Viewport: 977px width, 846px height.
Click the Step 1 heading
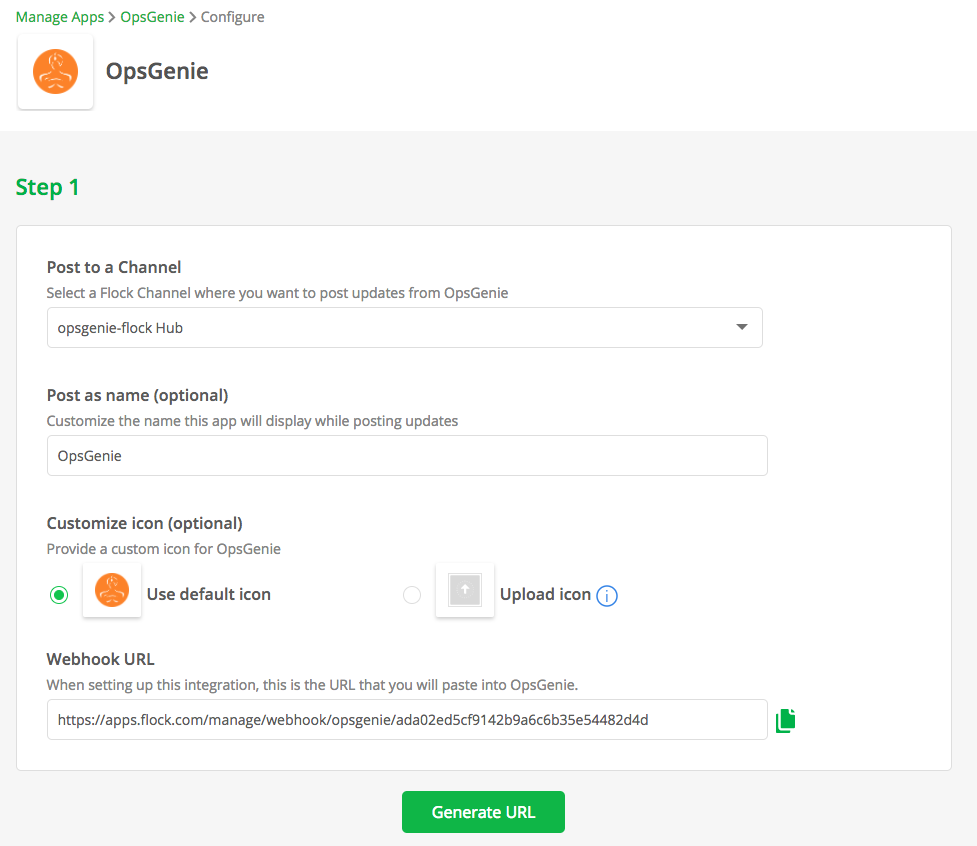tap(47, 188)
